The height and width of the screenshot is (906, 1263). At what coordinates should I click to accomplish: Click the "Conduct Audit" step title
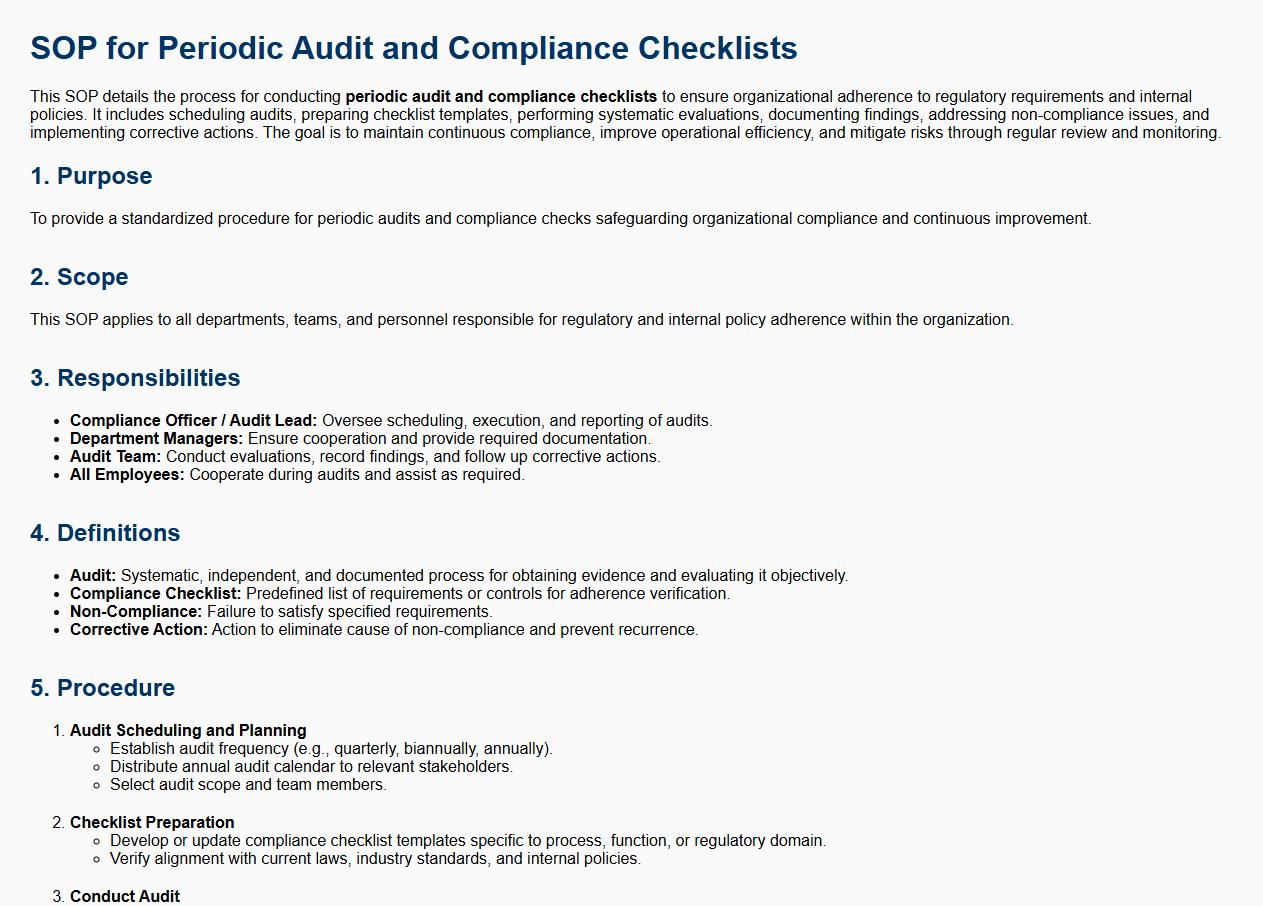[x=125, y=896]
